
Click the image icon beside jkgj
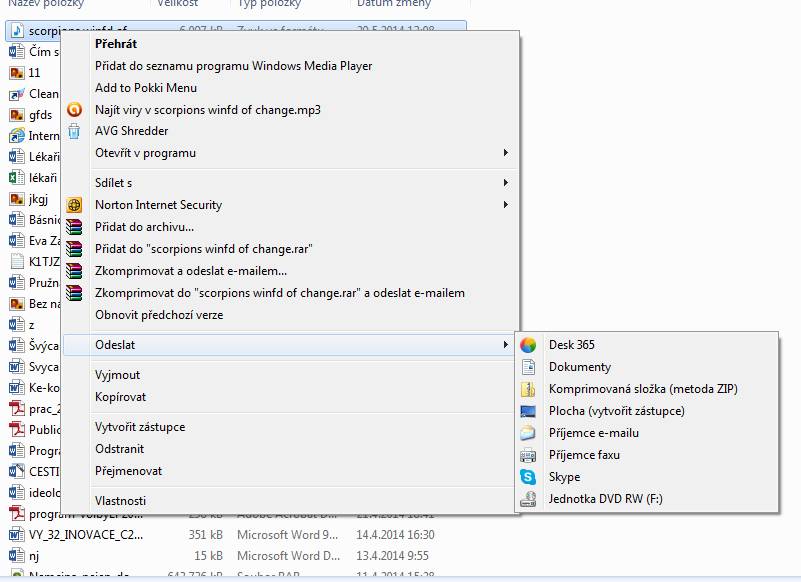pos(17,198)
